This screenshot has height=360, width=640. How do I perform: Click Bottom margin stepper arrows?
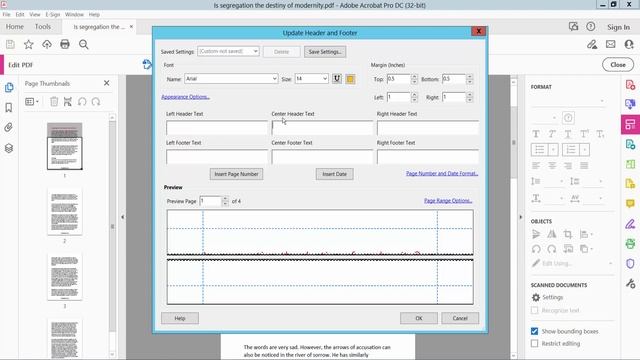[470, 79]
